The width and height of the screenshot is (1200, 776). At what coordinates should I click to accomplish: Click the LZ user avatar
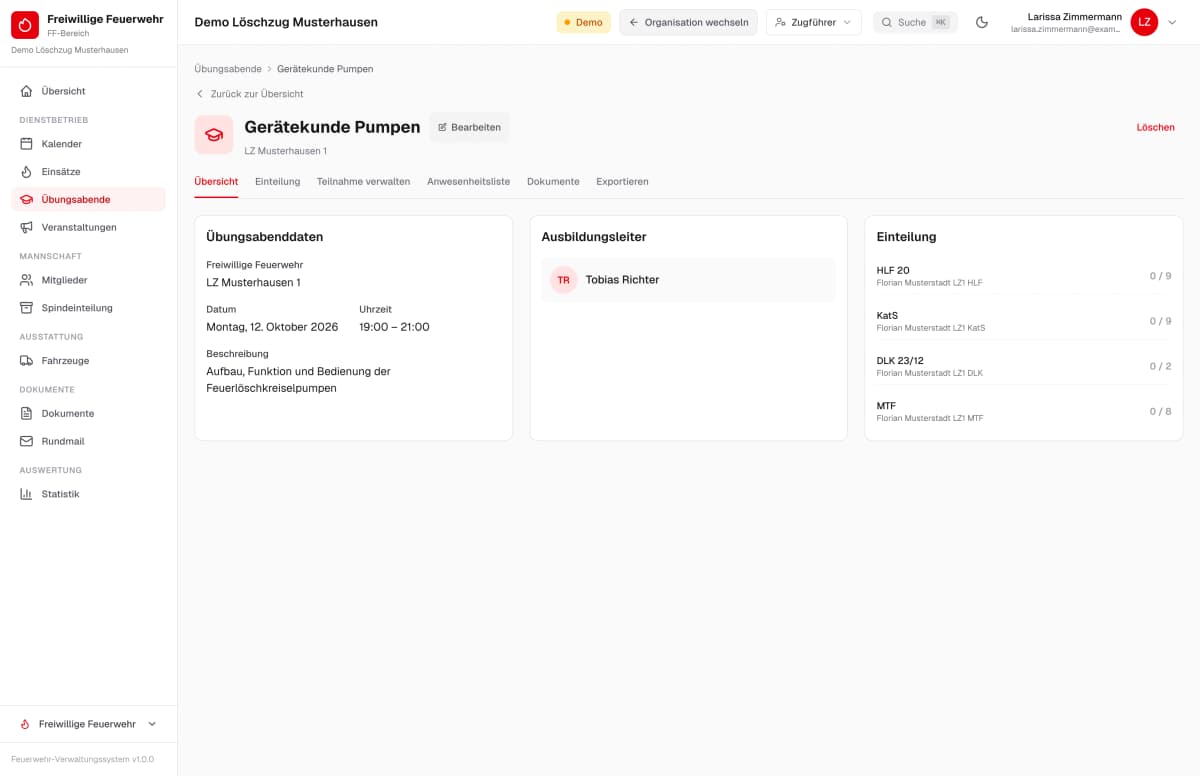pos(1144,22)
